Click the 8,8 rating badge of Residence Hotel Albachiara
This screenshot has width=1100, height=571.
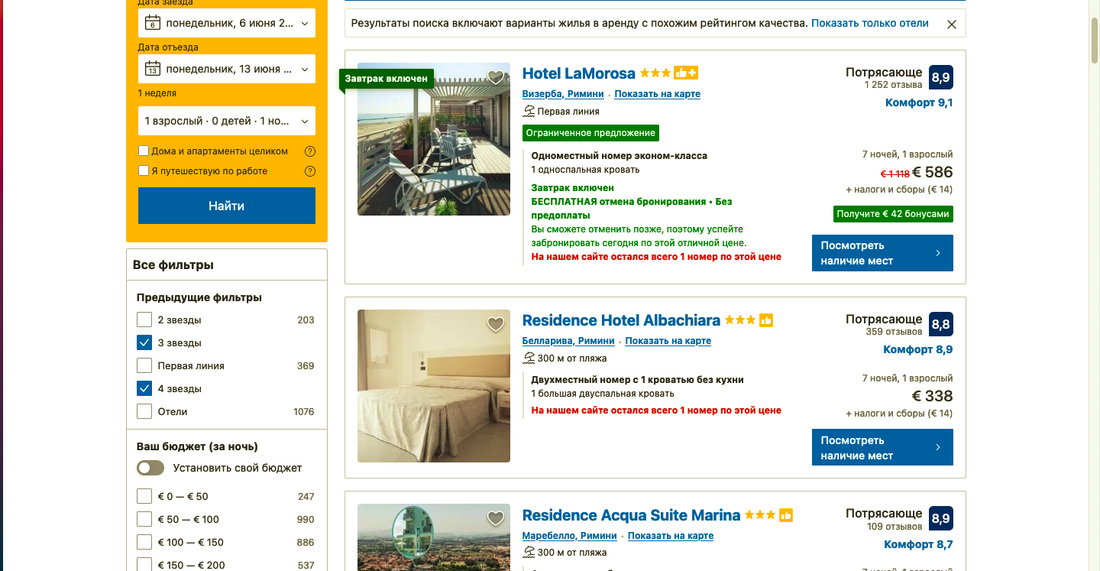[941, 324]
